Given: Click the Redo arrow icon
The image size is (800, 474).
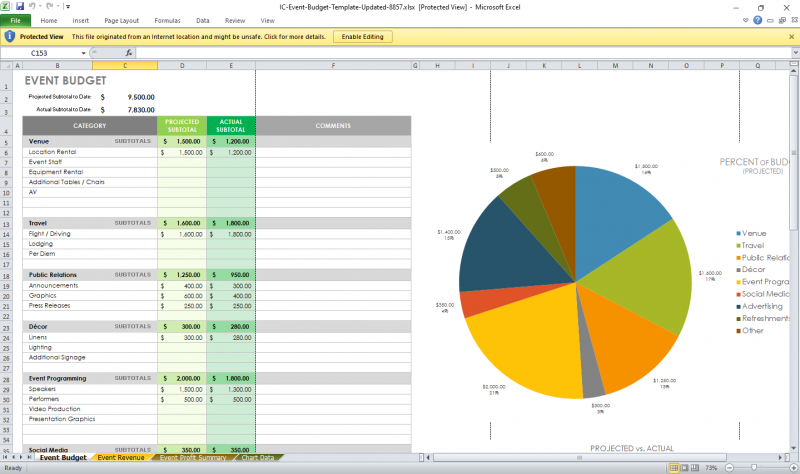Looking at the screenshot, I should [x=49, y=7].
